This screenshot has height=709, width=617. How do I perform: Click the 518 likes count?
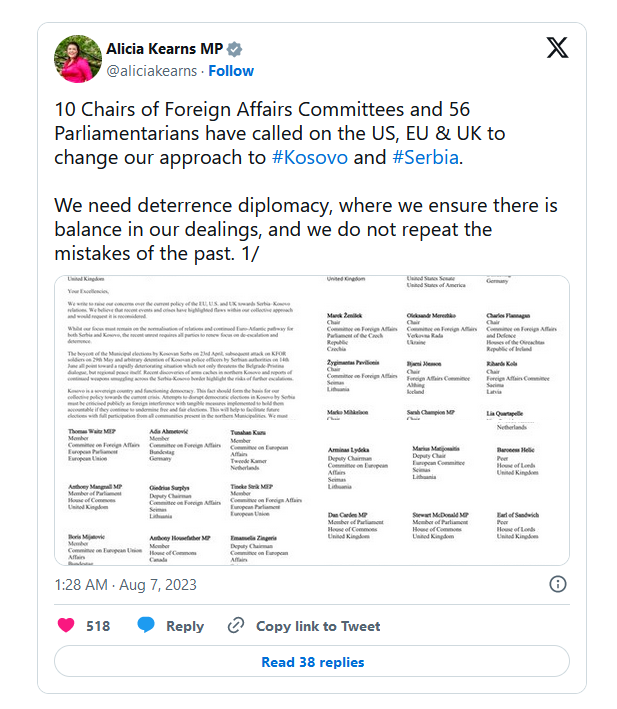click(x=98, y=626)
